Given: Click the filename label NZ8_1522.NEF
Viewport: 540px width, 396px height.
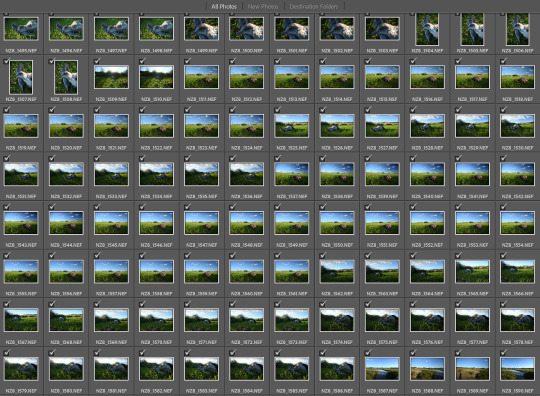Looking at the screenshot, I should [156, 148].
